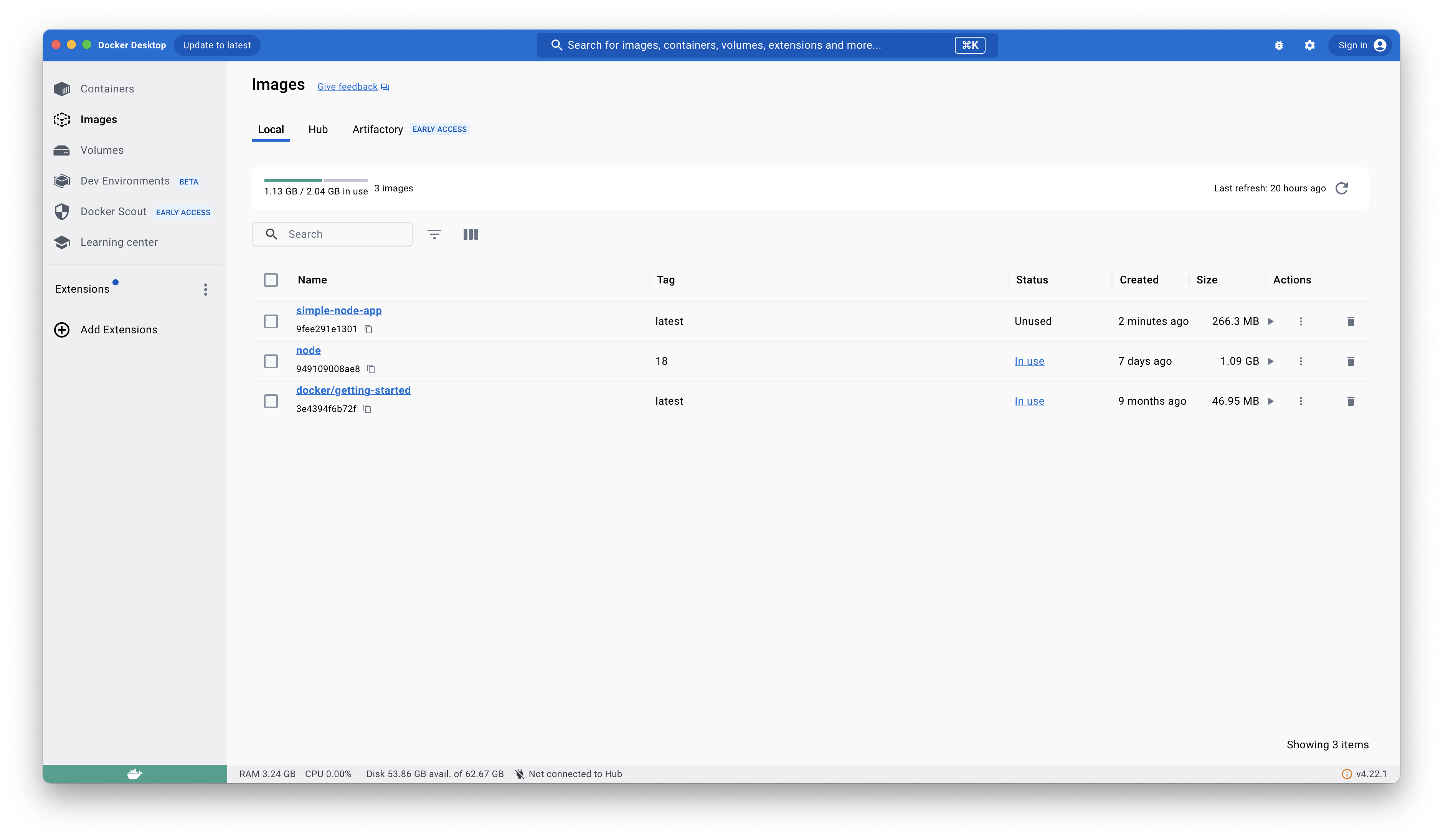Image resolution: width=1443 pixels, height=840 pixels.
Task: Click the Docker whale status icon
Action: [135, 774]
